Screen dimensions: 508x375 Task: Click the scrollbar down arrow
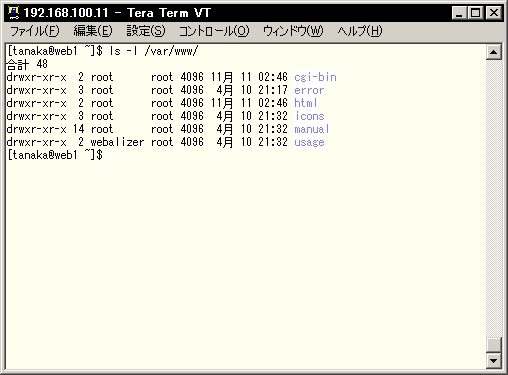pyautogui.click(x=494, y=360)
